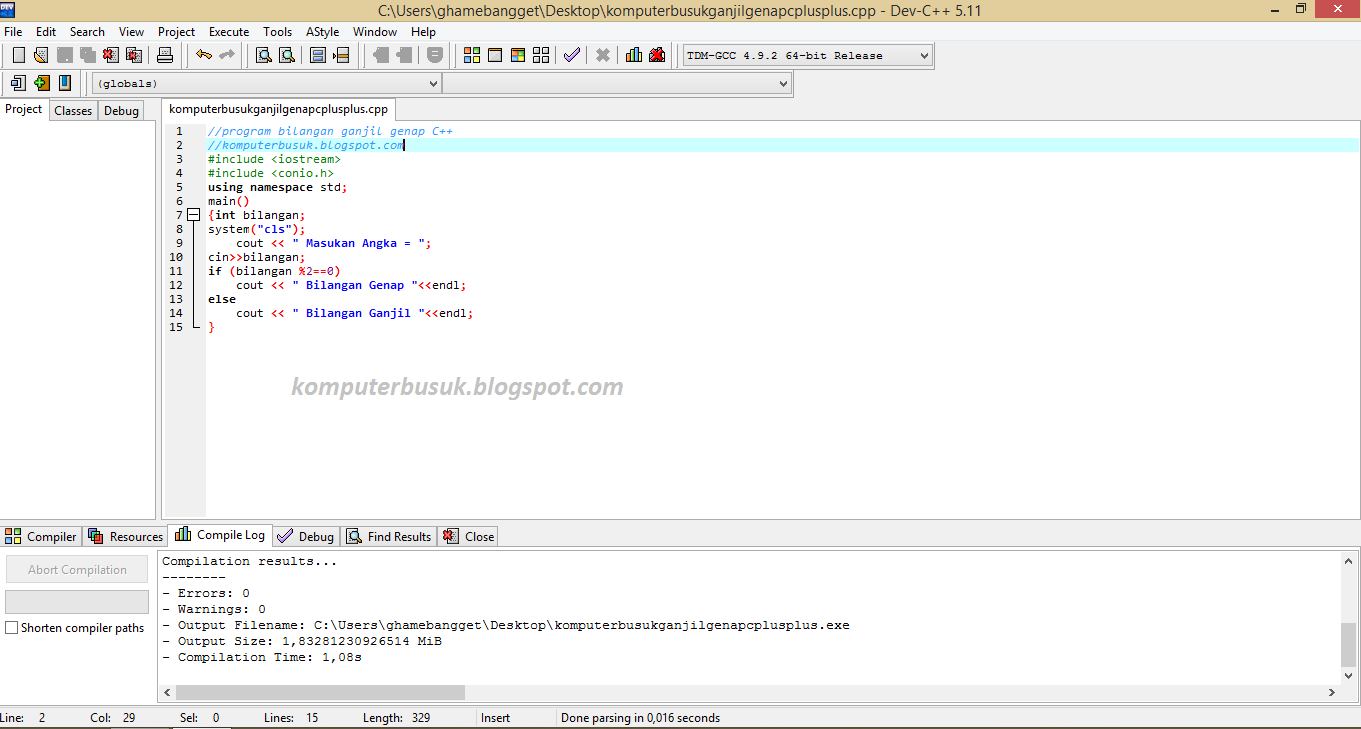
Task: Click the compile log horizontal scrollbar thumb
Action: [x=320, y=692]
